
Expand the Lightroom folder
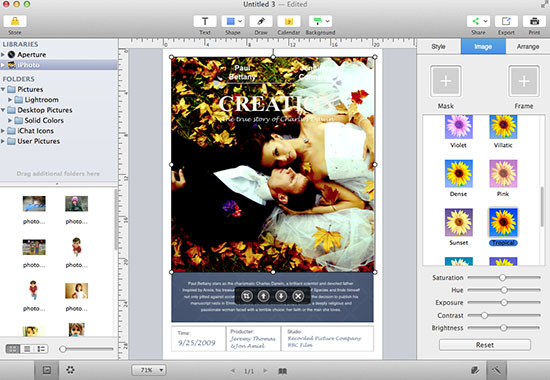(10, 100)
